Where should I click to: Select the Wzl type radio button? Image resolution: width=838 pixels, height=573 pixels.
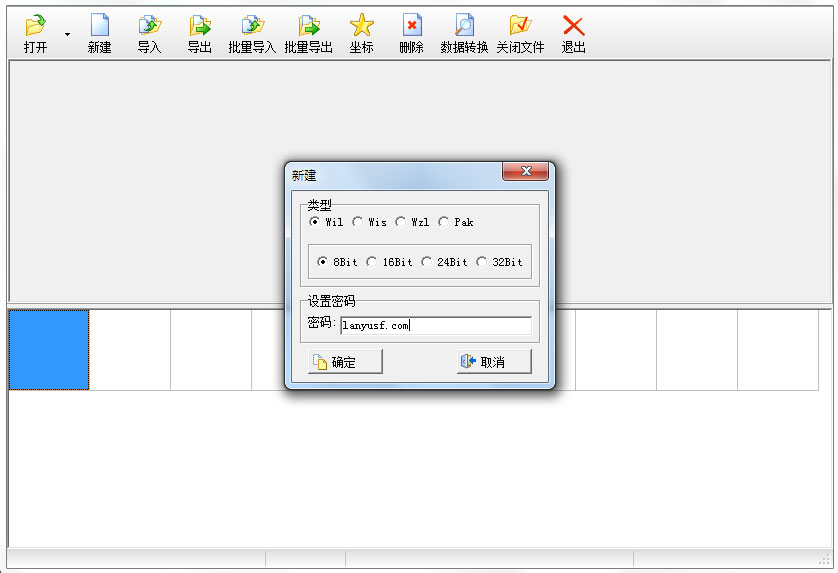[x=401, y=222]
